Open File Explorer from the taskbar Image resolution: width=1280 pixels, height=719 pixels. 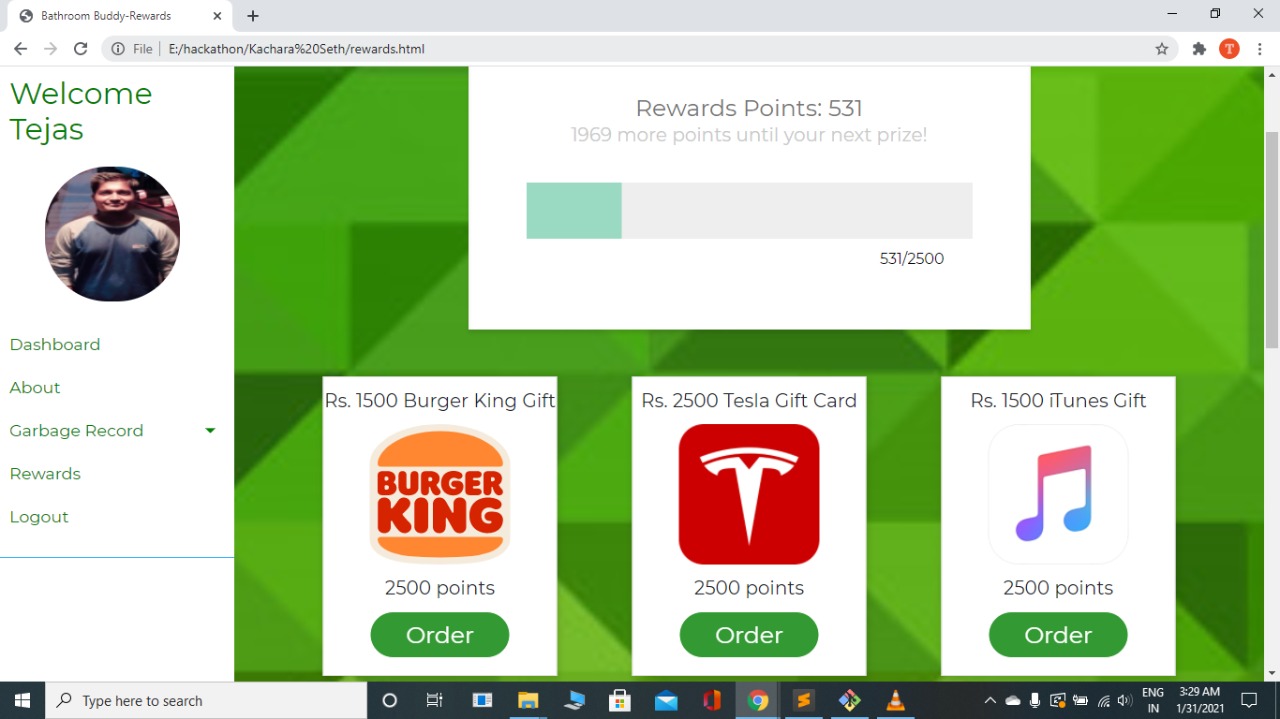(528, 700)
